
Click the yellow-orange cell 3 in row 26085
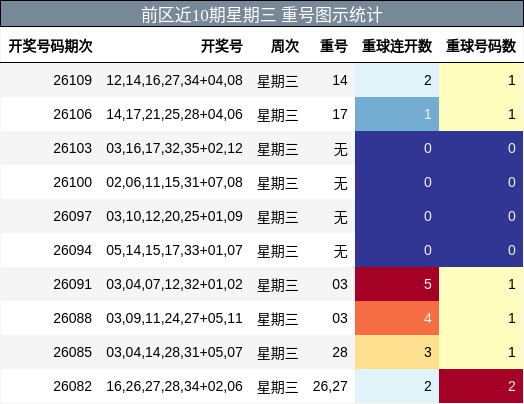click(x=397, y=352)
